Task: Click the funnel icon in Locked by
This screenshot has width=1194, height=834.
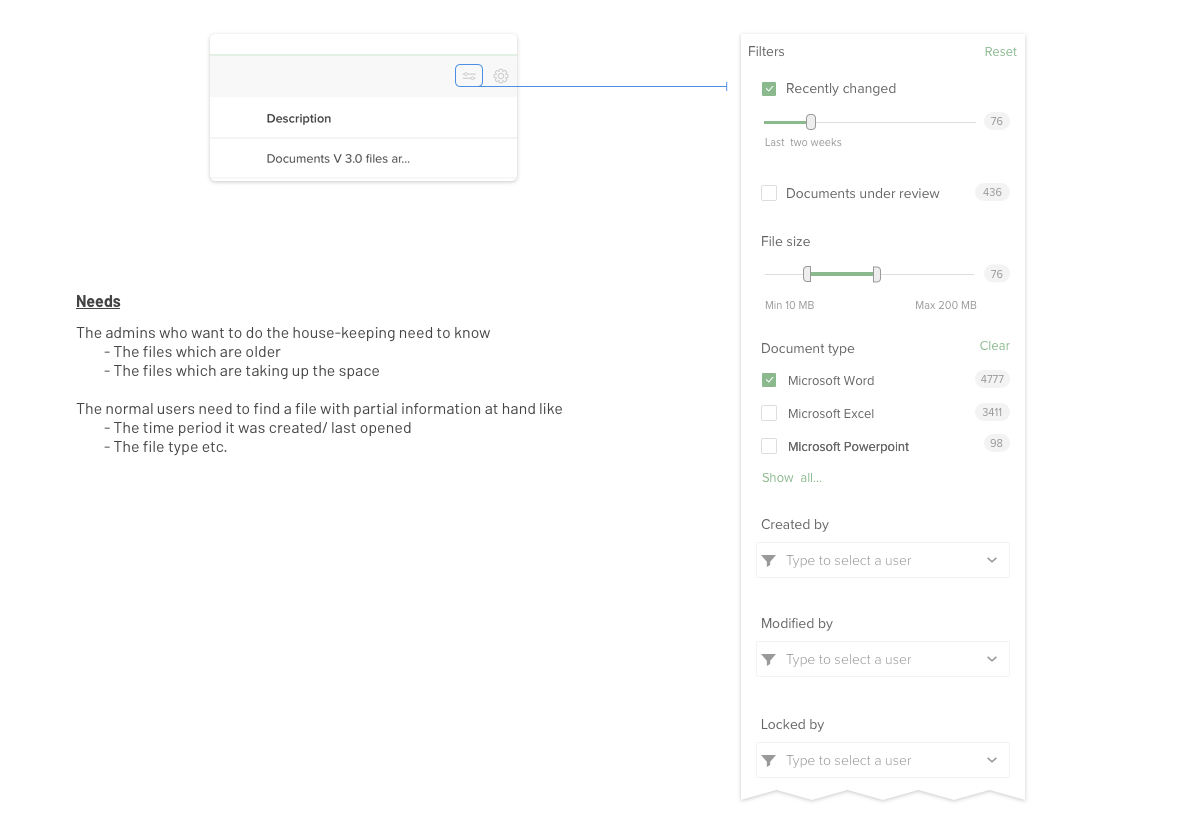Action: pos(769,761)
